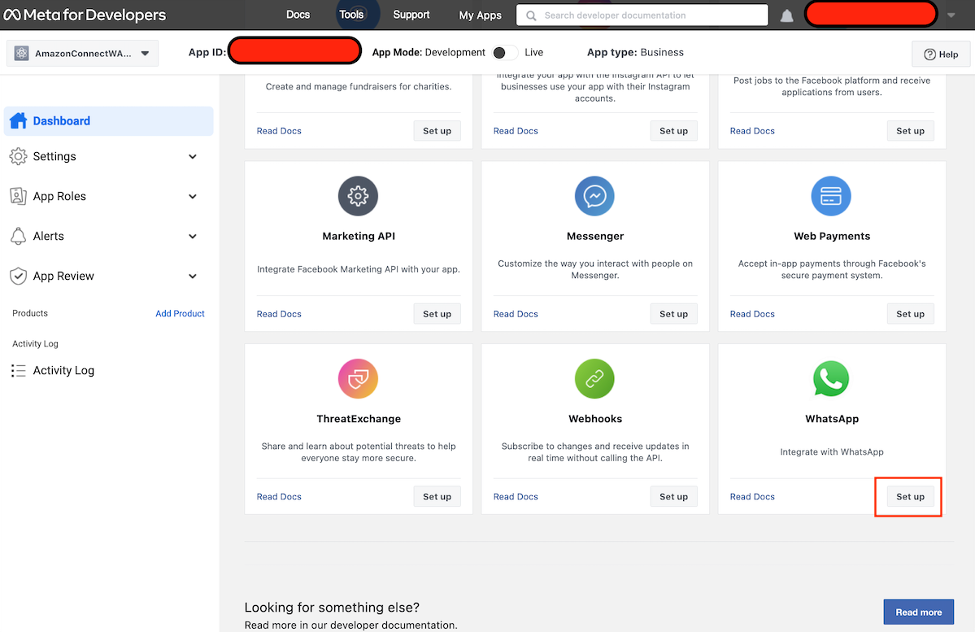The image size is (977, 633).
Task: Click the App Review shield icon
Action: tap(18, 276)
